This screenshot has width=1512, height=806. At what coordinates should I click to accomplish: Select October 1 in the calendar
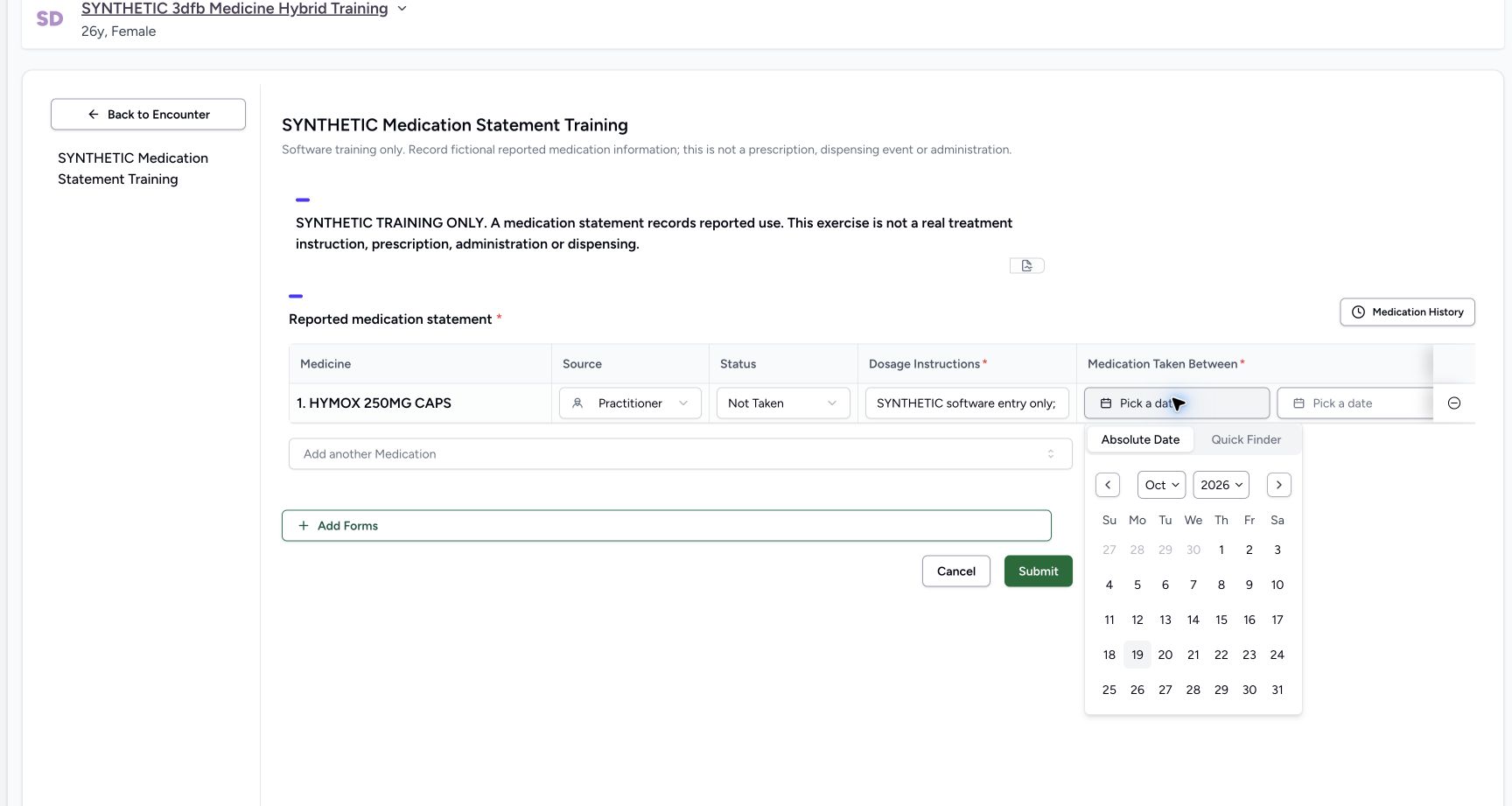click(1221, 550)
